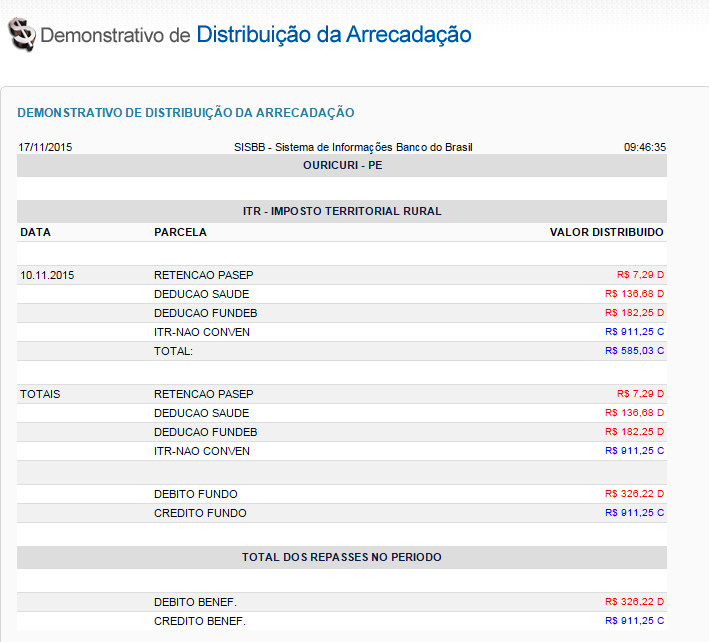709x642 pixels.
Task: Click R$ 326,22 D beside DEBITO FUNDO
Action: pos(634,493)
